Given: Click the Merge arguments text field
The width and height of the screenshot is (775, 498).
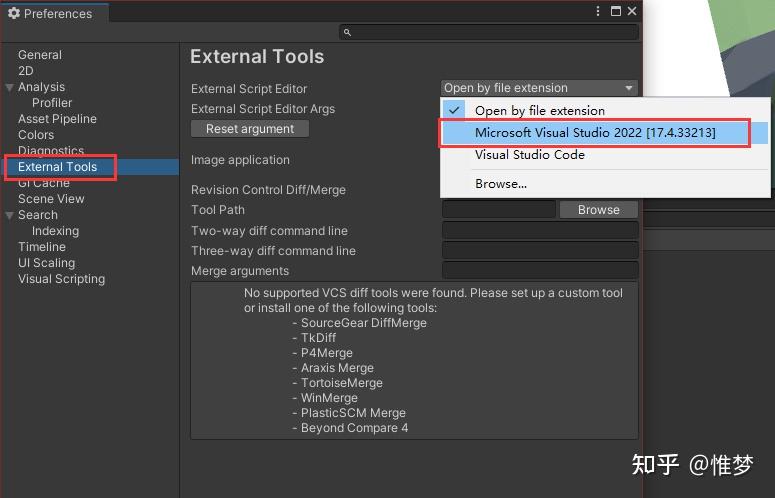Looking at the screenshot, I should 540,271.
